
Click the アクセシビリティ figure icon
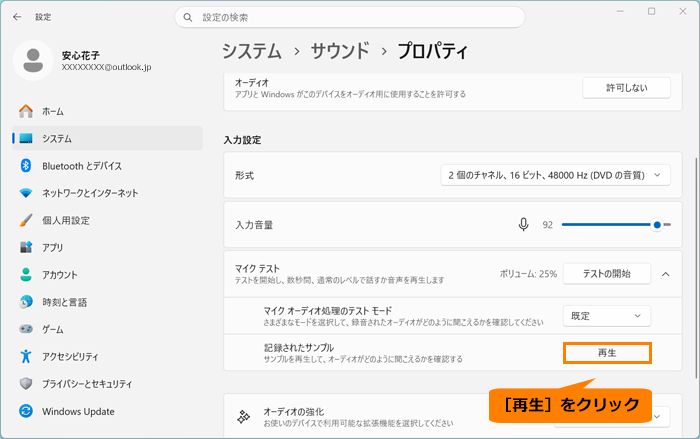click(26, 356)
